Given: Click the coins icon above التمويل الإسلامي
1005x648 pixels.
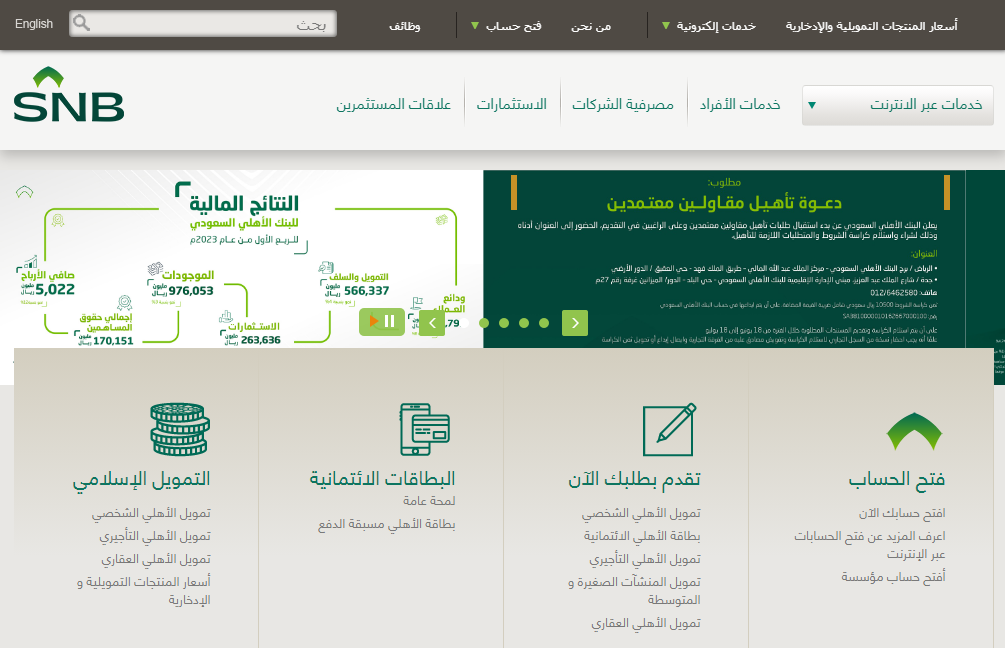Looking at the screenshot, I should [x=179, y=429].
